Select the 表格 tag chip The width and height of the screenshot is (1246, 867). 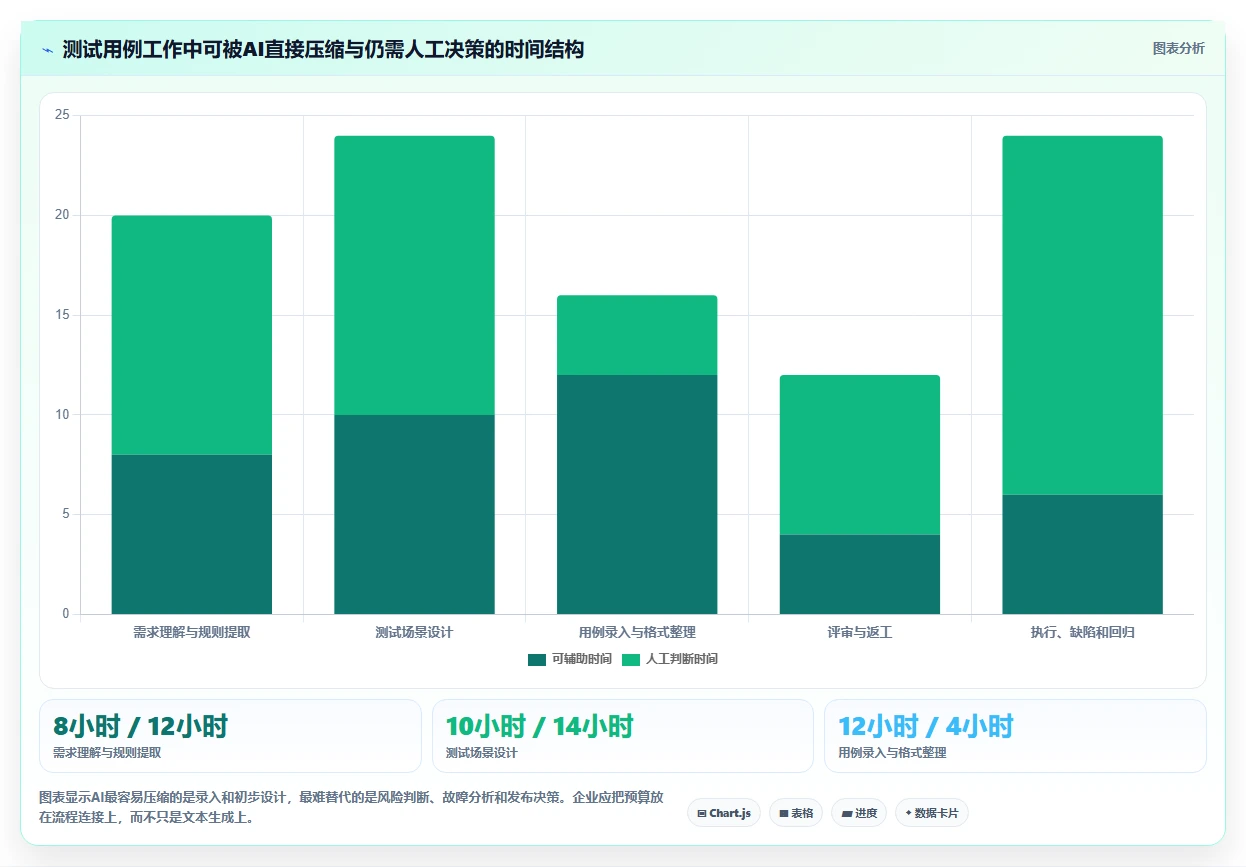(797, 813)
